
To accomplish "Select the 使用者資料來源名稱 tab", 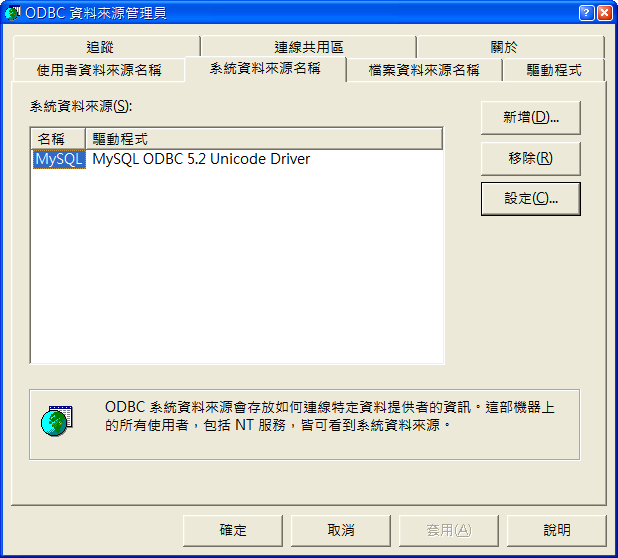I will point(99,70).
